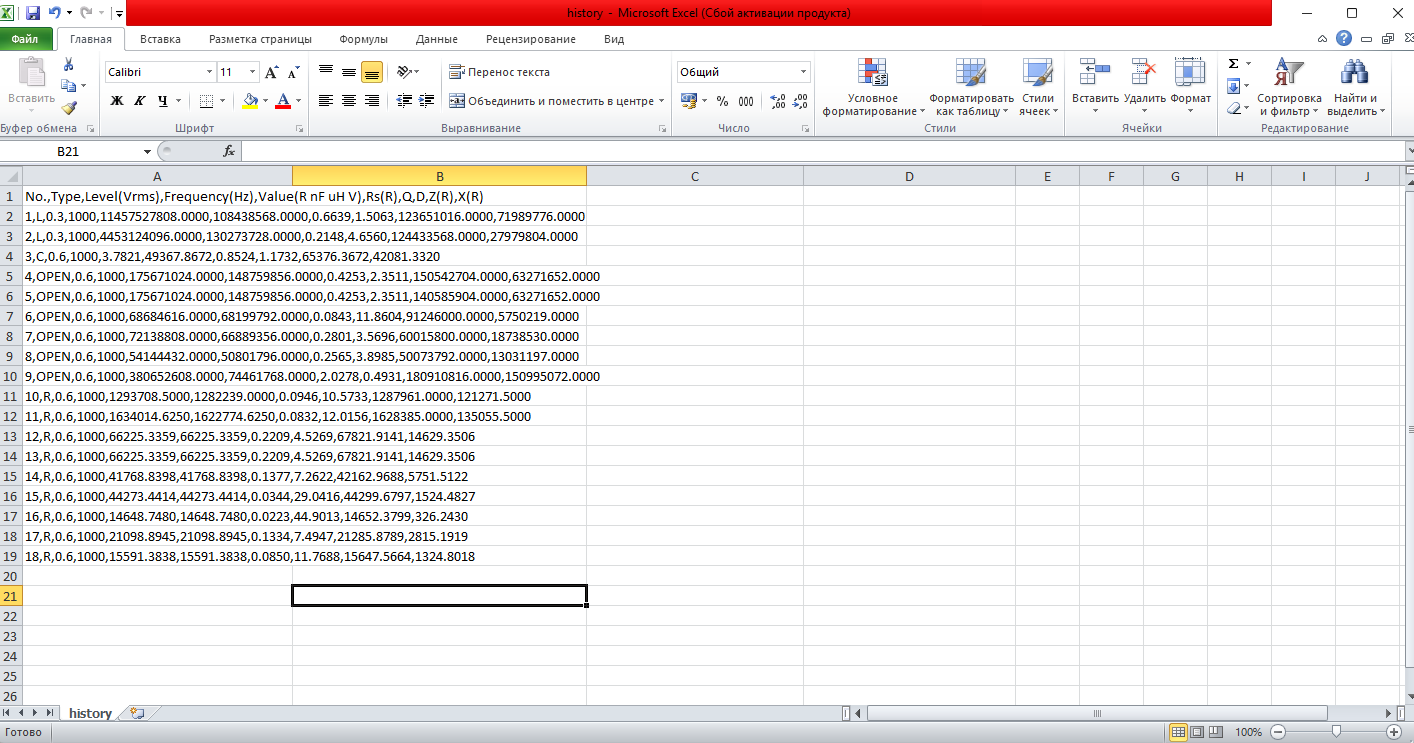
Task: Open Сортировка и фильтр menu
Action: click(x=1289, y=87)
